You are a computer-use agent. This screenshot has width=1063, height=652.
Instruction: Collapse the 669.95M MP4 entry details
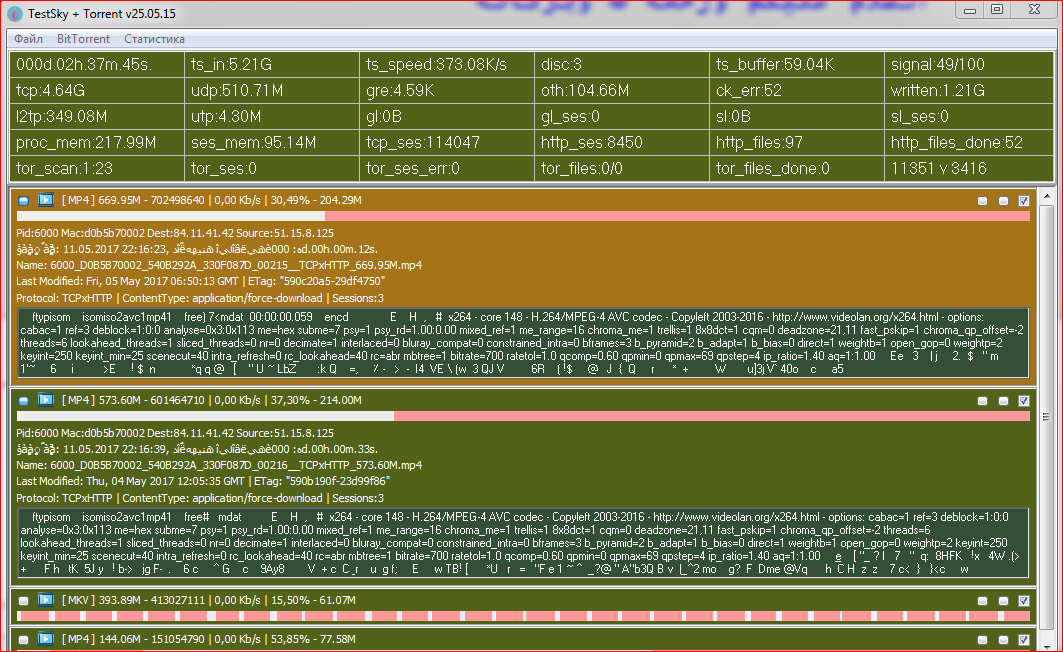24,200
